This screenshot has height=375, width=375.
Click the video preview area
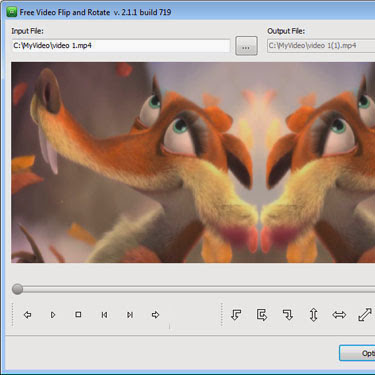tap(193, 162)
